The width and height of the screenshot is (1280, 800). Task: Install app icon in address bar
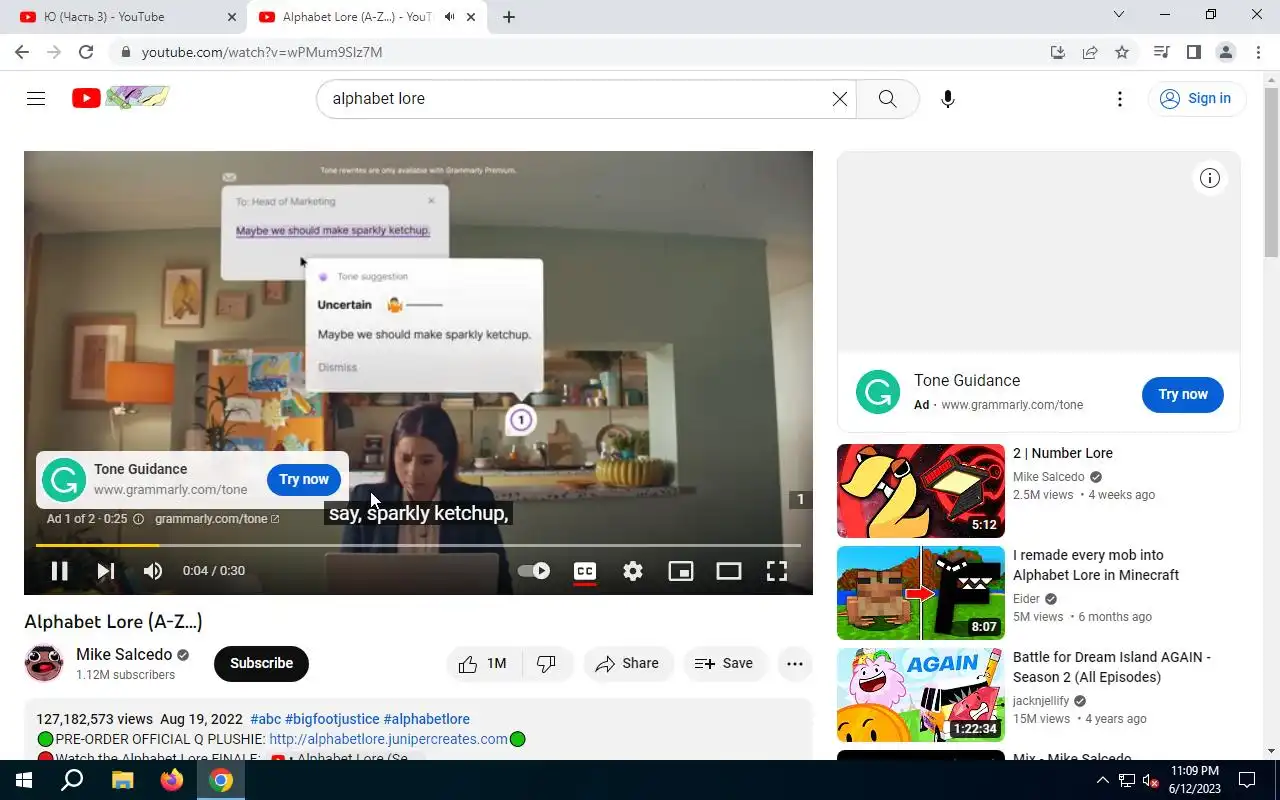pos(1058,52)
